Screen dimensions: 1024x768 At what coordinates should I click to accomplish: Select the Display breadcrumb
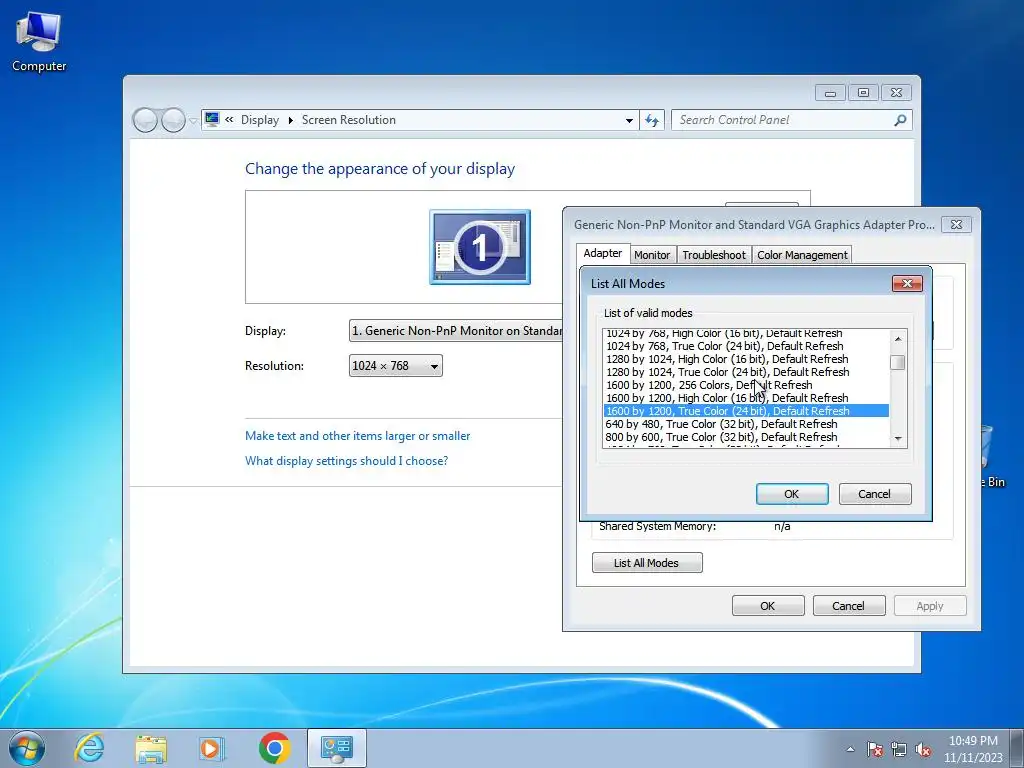pos(259,120)
